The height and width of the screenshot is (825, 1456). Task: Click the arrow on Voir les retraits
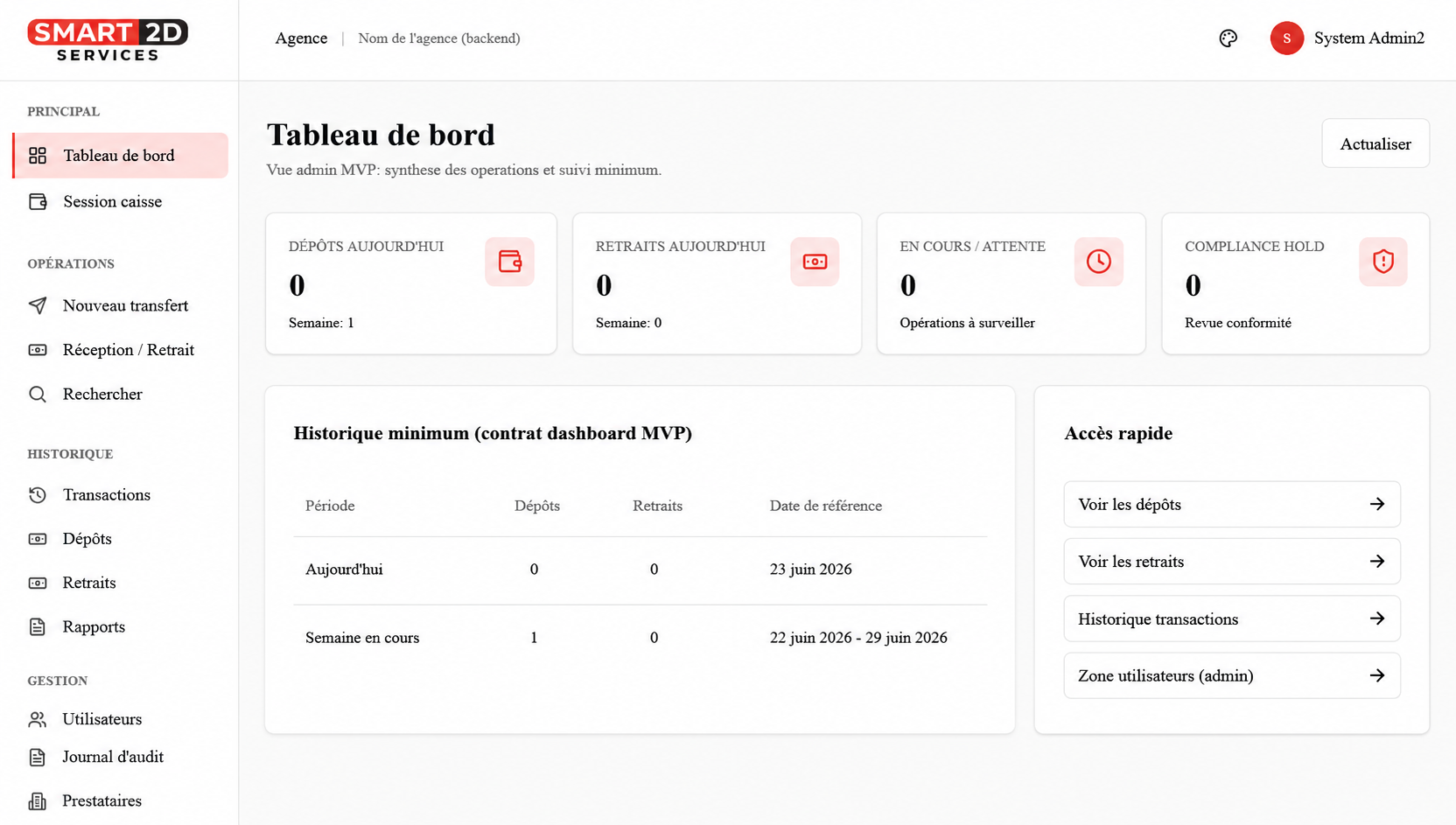1377,562
